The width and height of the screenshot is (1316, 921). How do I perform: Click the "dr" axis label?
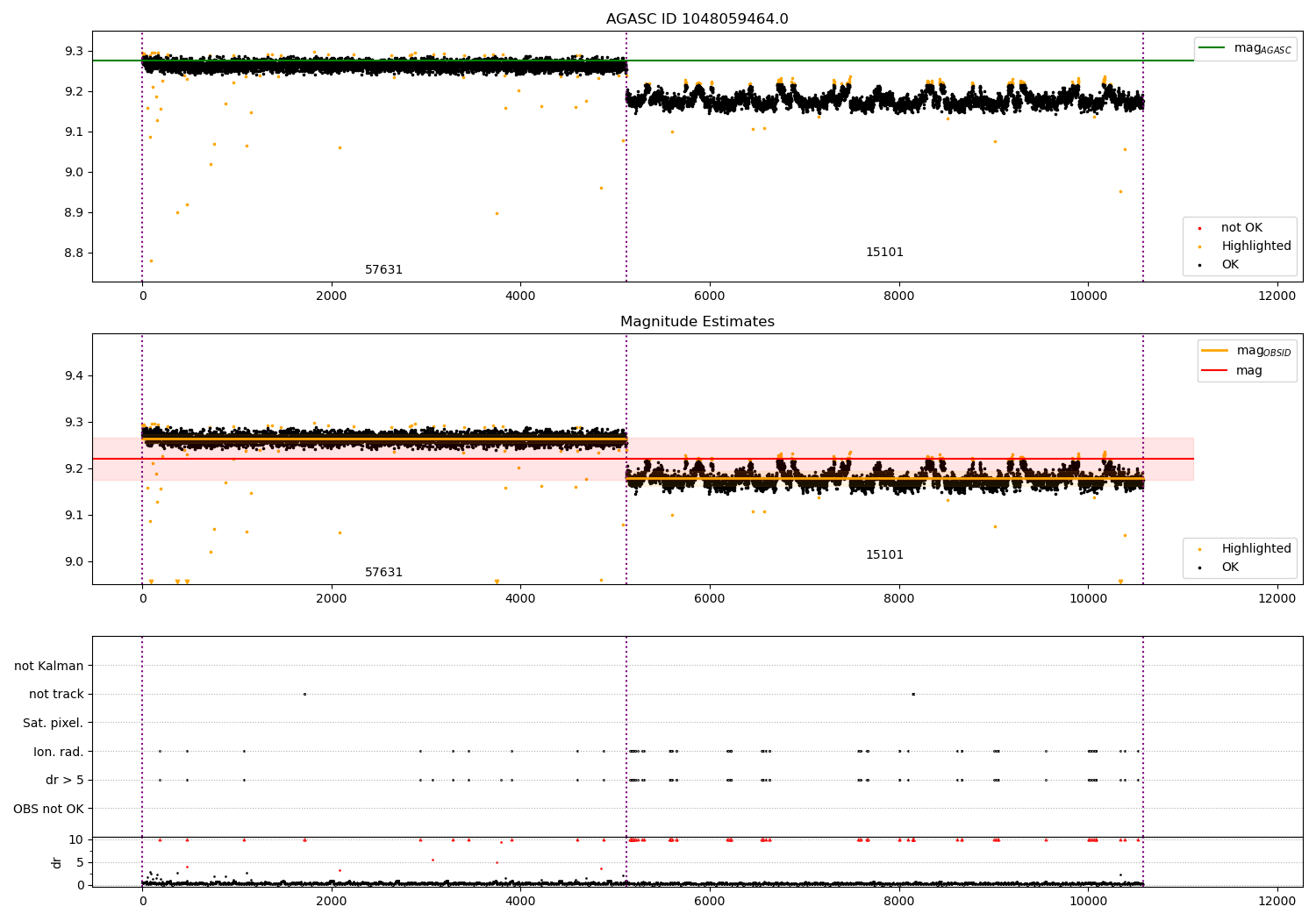tap(57, 862)
